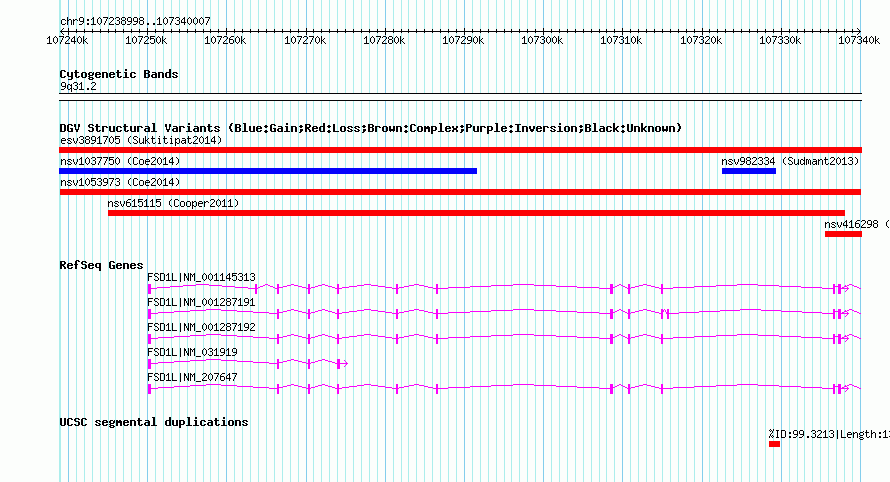
Task: Open transcript label FSD1L|NM_031919
Action: (192, 352)
